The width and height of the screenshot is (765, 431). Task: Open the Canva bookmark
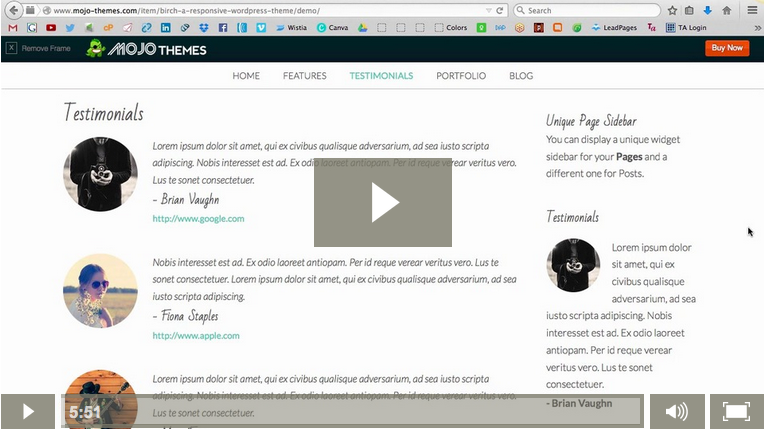click(x=333, y=28)
